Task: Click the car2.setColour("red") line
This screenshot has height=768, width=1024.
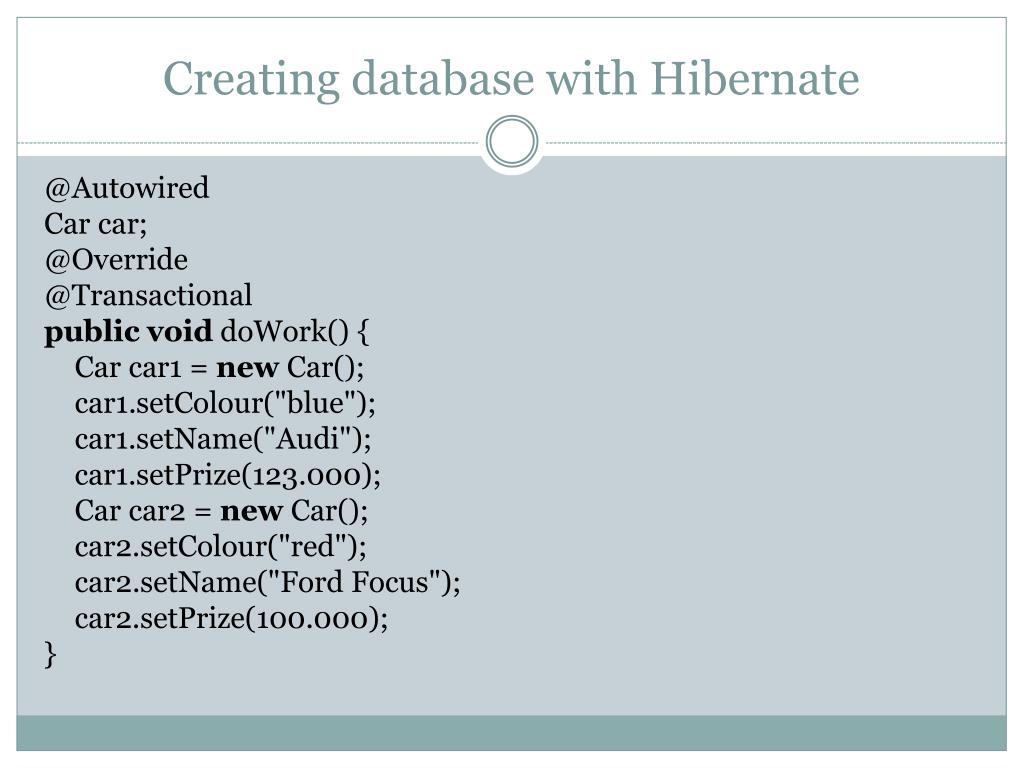Action: [221, 547]
